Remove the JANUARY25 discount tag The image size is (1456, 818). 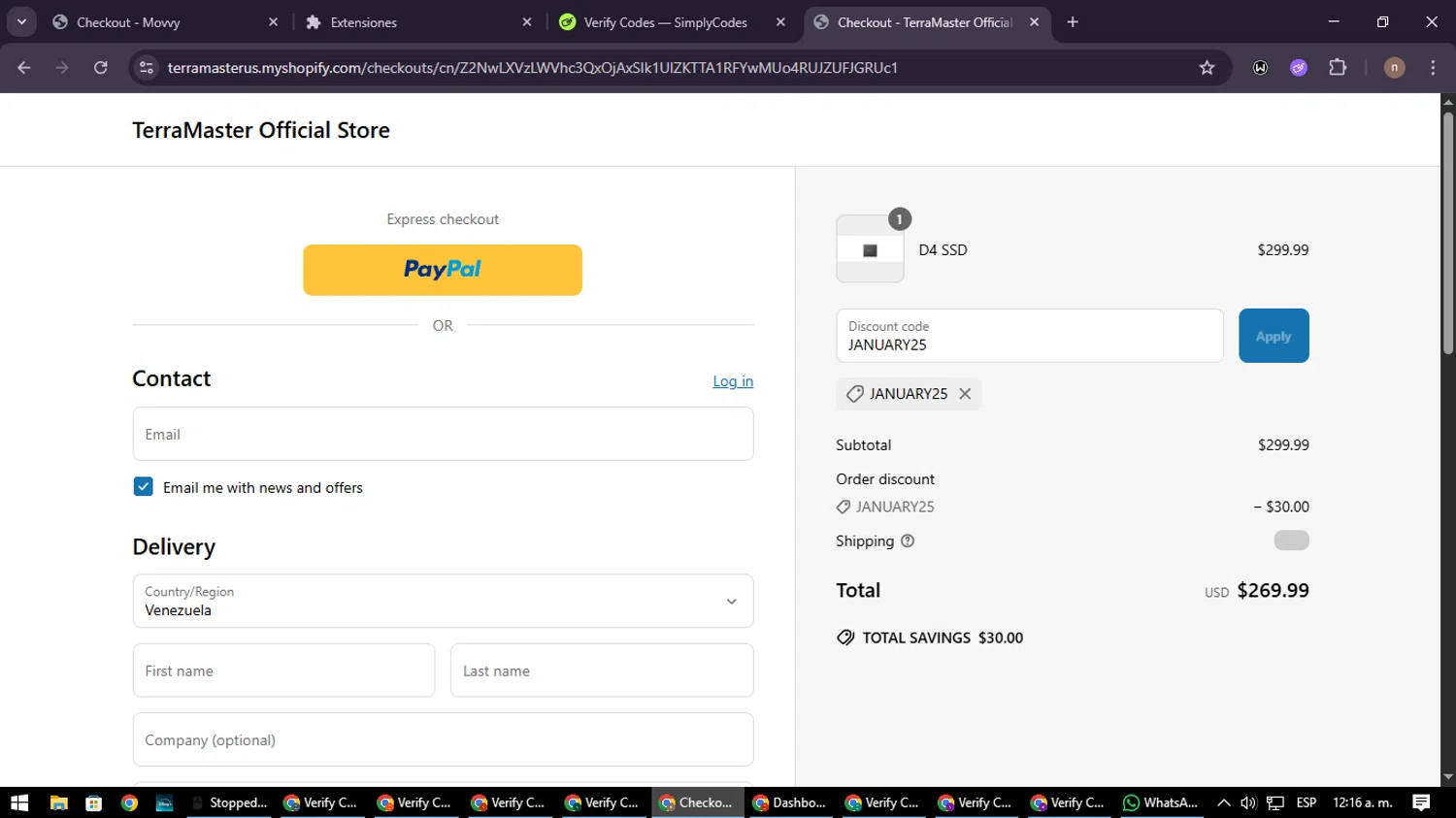[x=965, y=394]
